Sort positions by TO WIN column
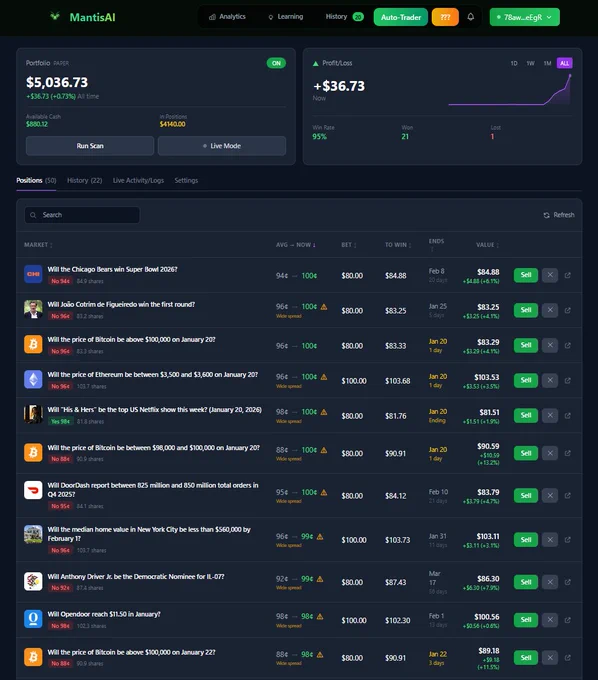 tap(398, 245)
